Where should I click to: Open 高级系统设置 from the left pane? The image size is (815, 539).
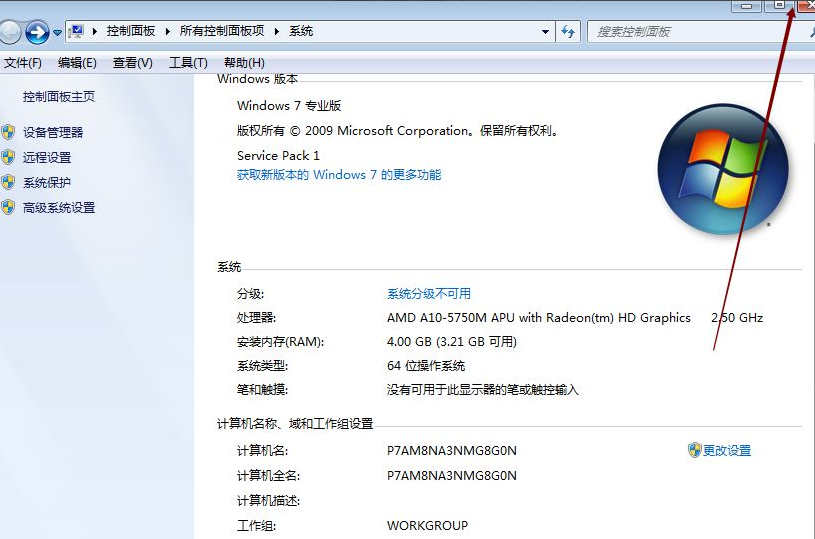point(59,208)
